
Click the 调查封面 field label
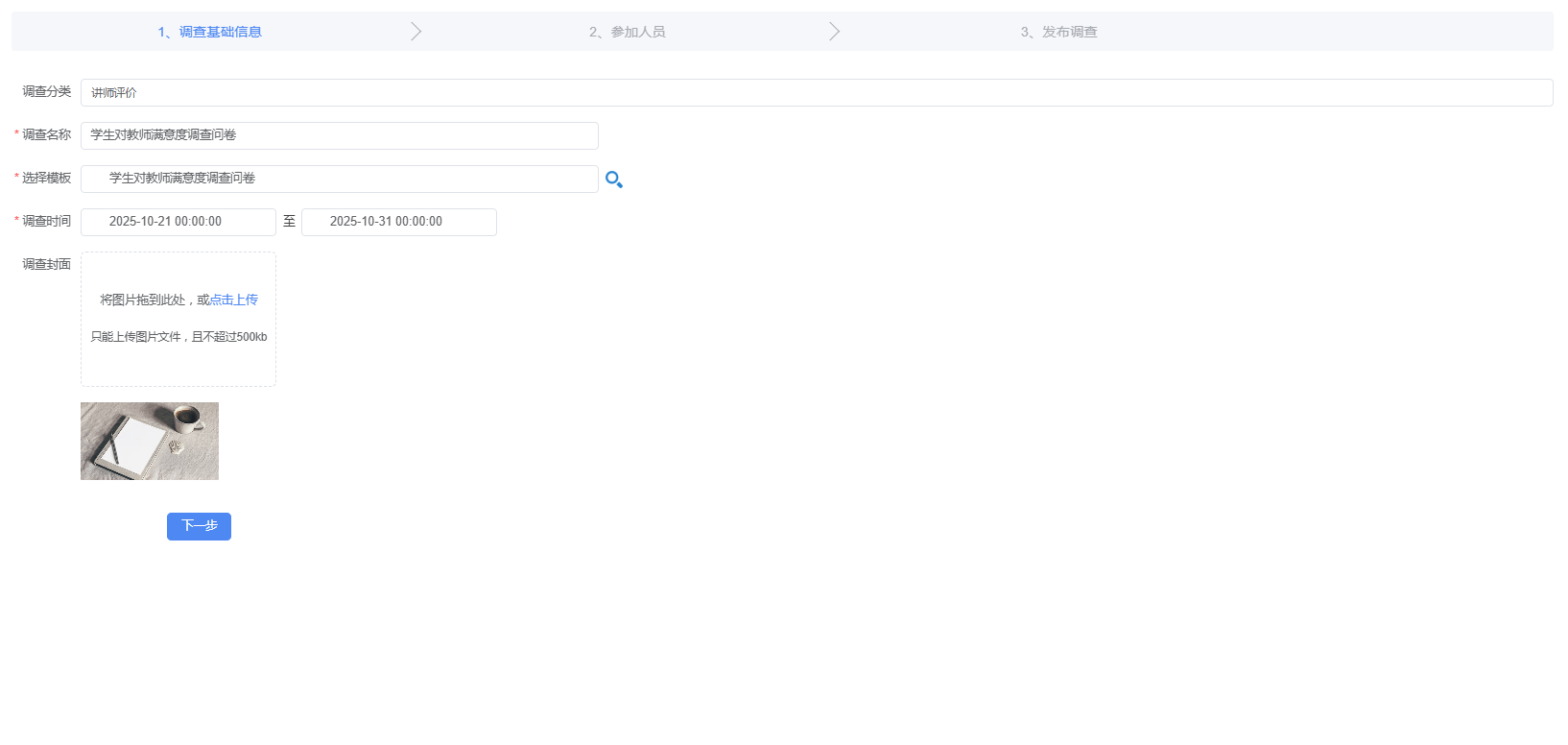tap(46, 265)
